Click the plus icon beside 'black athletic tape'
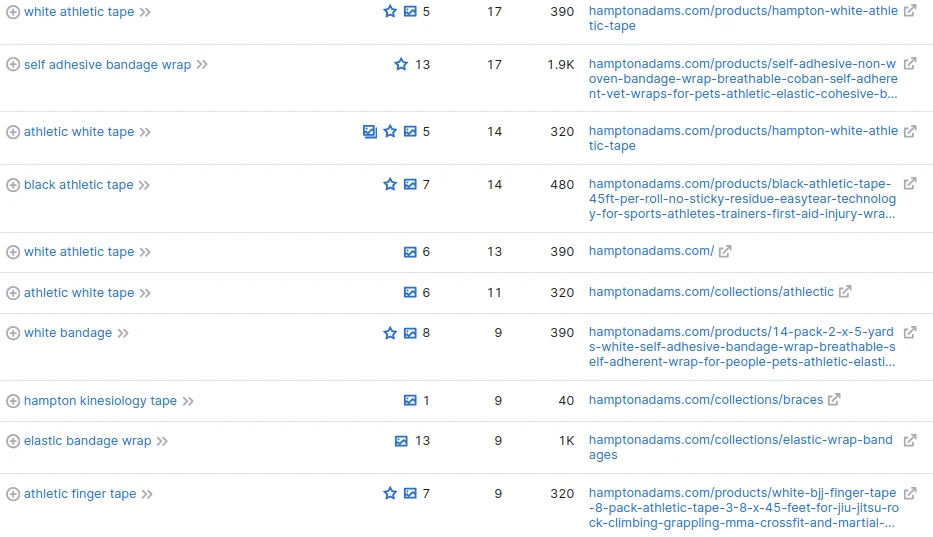Viewport: 933px width, 537px height. click(12, 185)
